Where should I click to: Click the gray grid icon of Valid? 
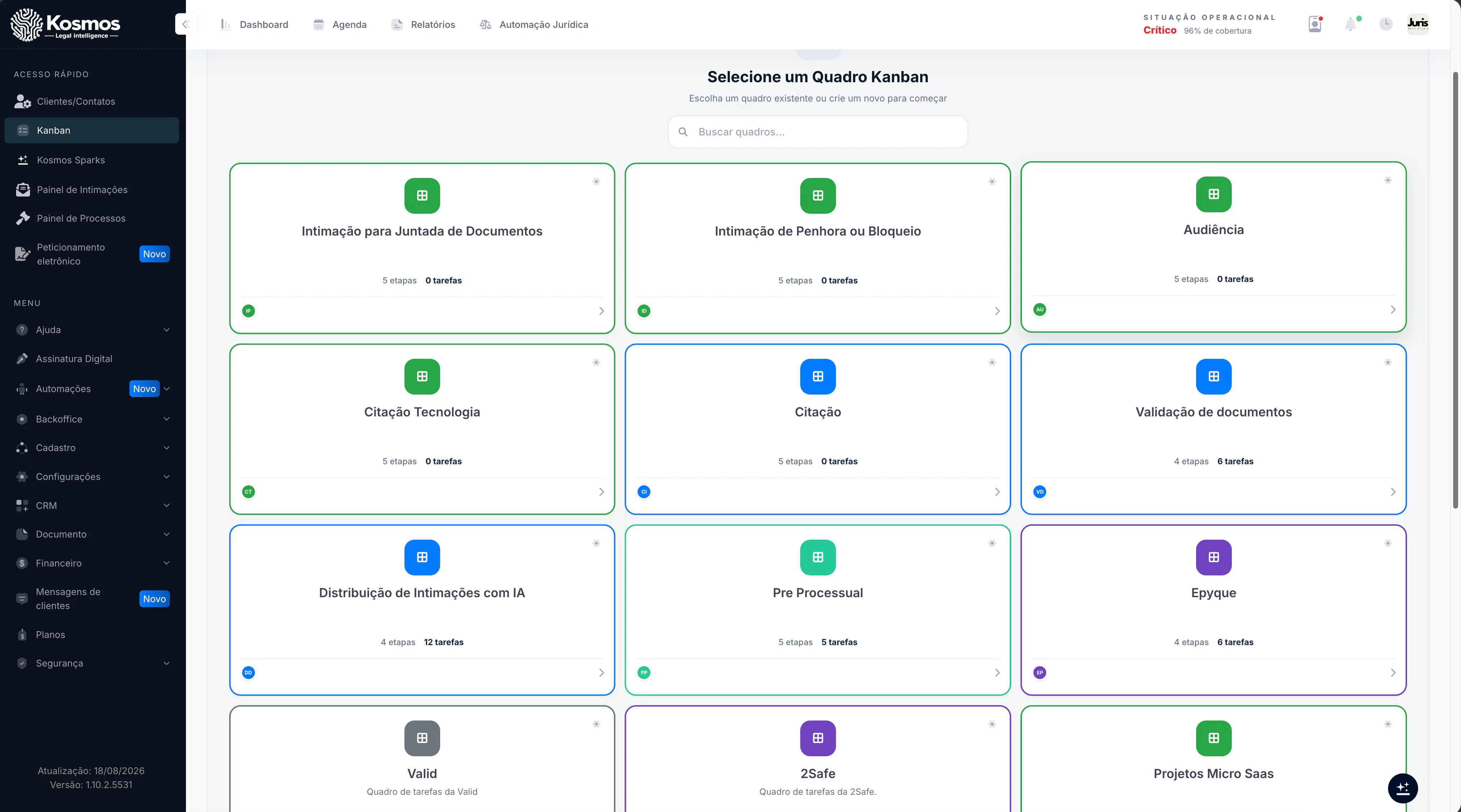422,738
